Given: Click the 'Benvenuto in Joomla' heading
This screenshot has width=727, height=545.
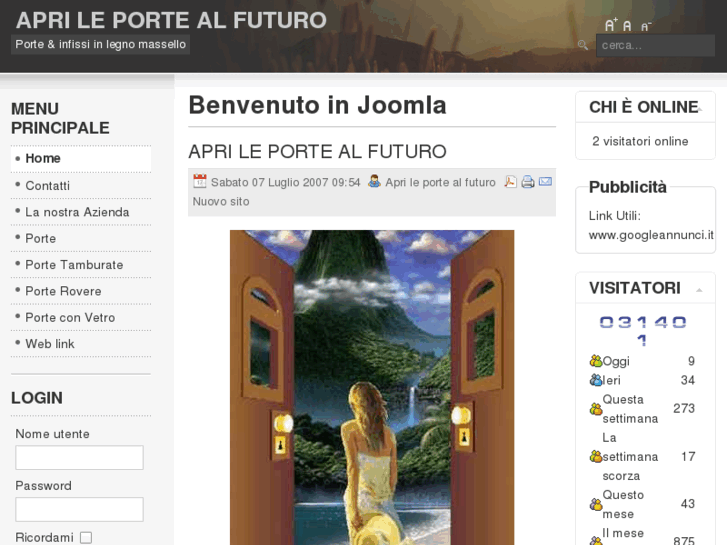Looking at the screenshot, I should pos(317,105).
